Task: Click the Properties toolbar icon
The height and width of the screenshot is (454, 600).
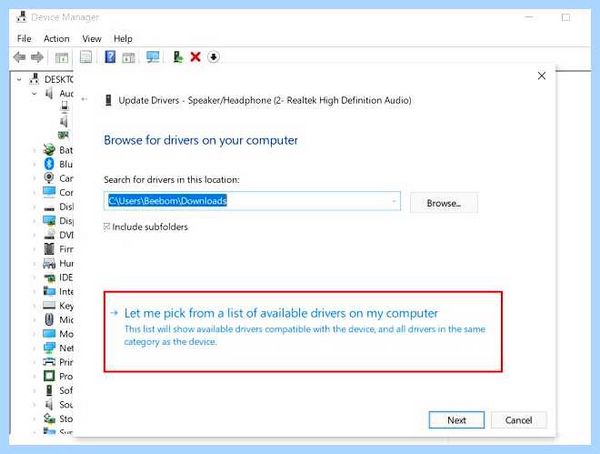Action: 86,57
